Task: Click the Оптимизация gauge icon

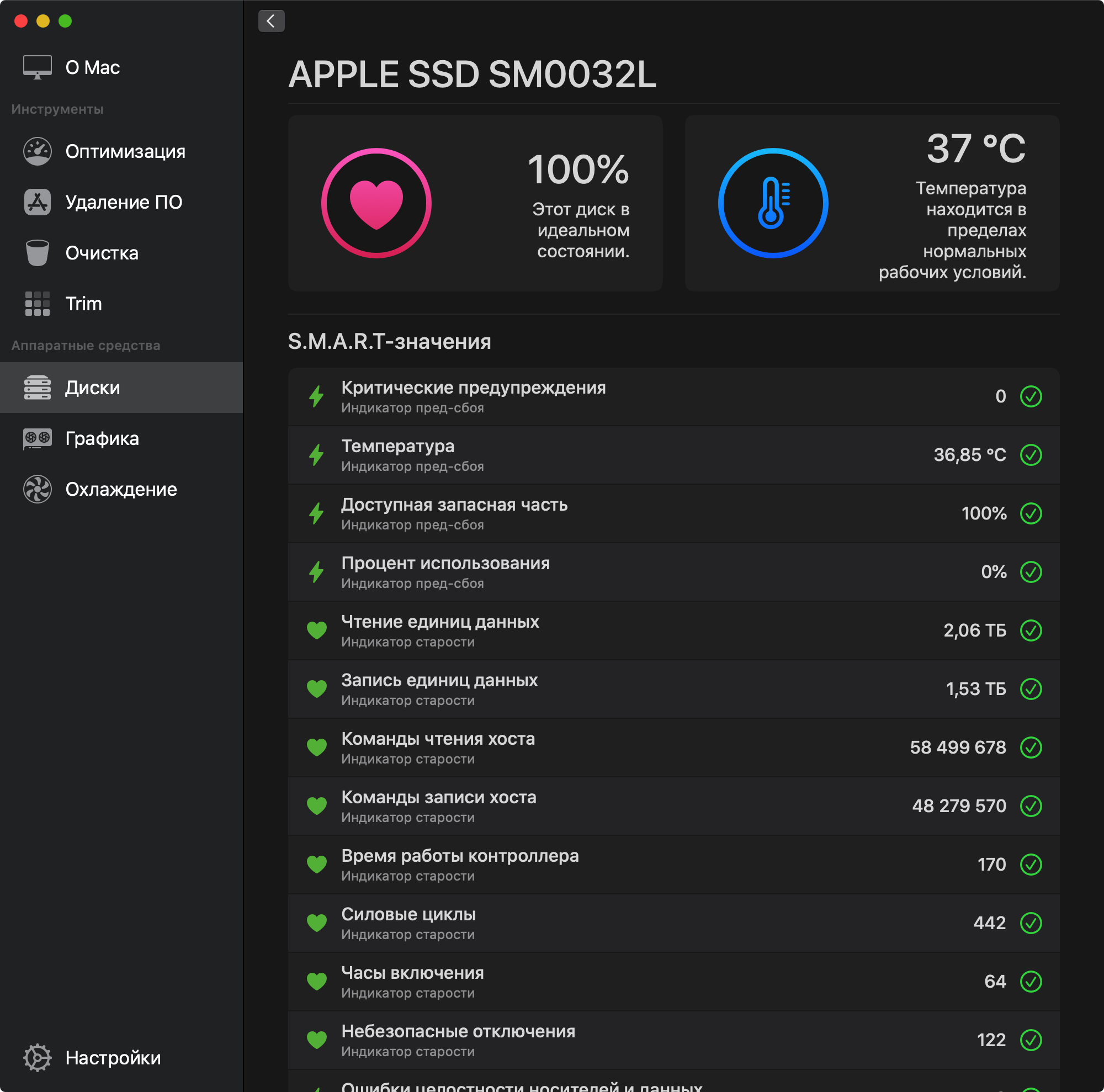Action: click(37, 151)
